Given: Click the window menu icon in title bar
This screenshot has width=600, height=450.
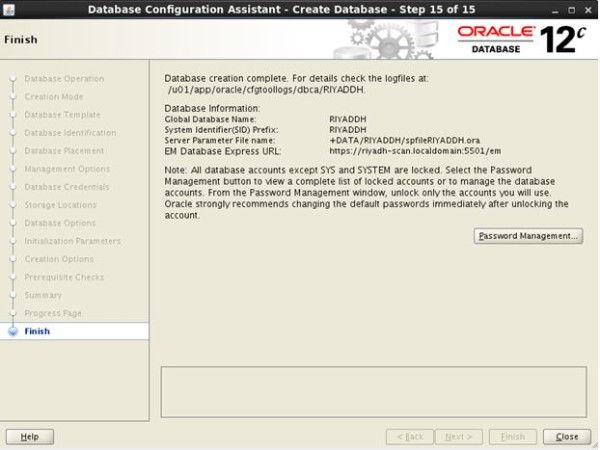Looking at the screenshot, I should (8, 9).
